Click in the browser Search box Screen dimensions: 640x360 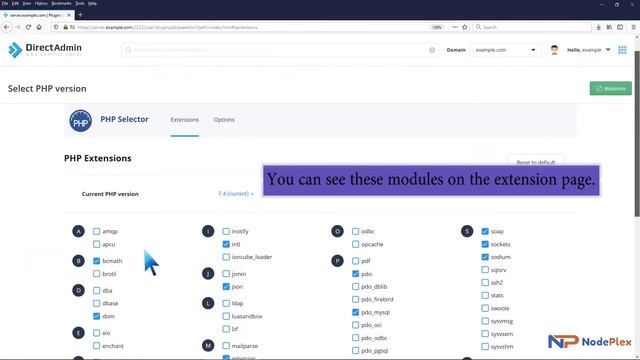tap(532, 27)
